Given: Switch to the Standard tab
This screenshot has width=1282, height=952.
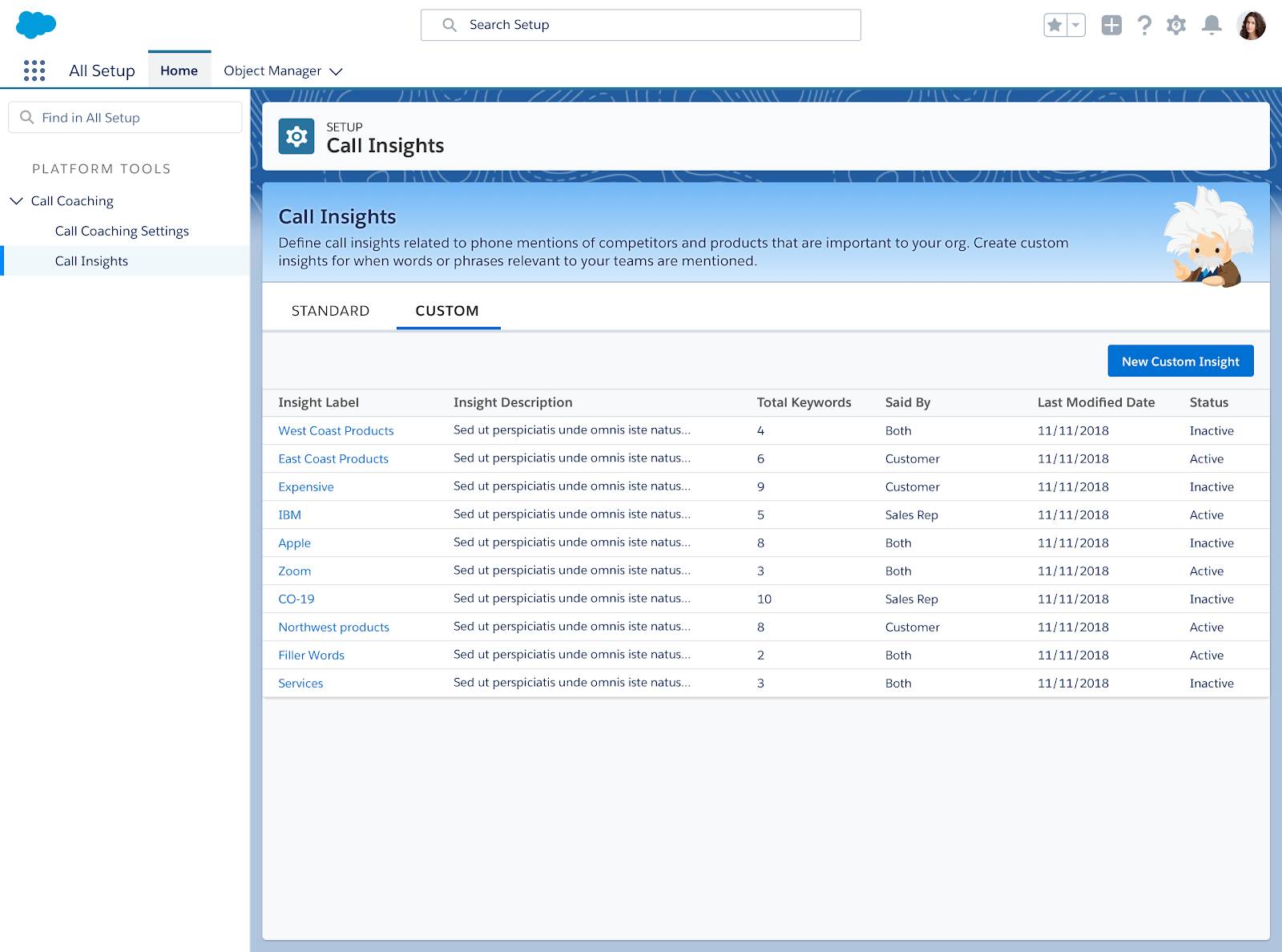Looking at the screenshot, I should pos(331,310).
